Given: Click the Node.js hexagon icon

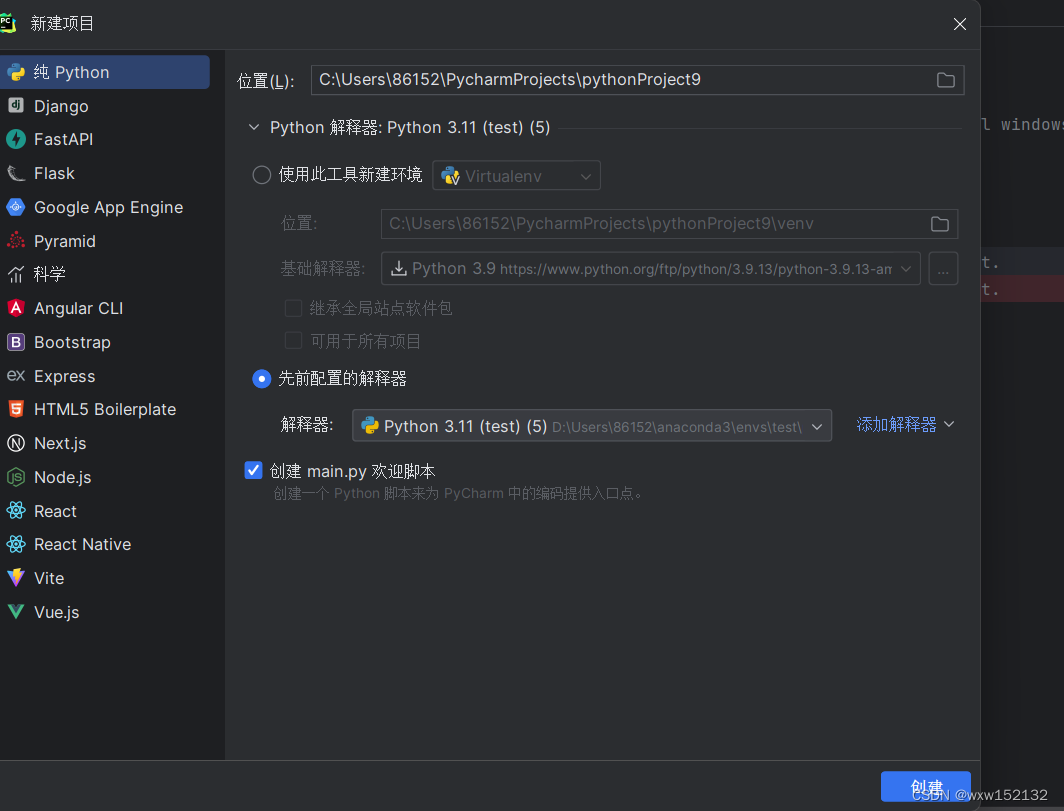Looking at the screenshot, I should [x=16, y=477].
